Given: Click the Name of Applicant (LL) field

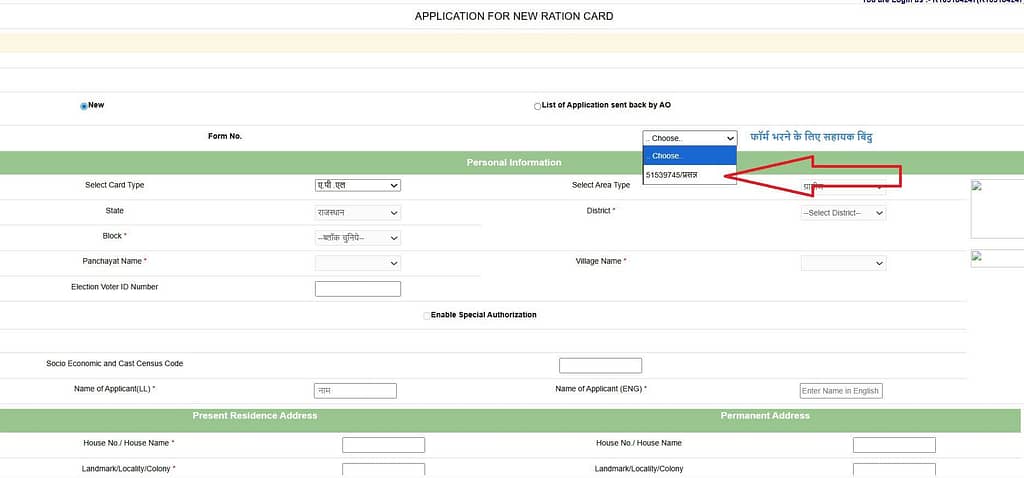Looking at the screenshot, I should click(355, 391).
